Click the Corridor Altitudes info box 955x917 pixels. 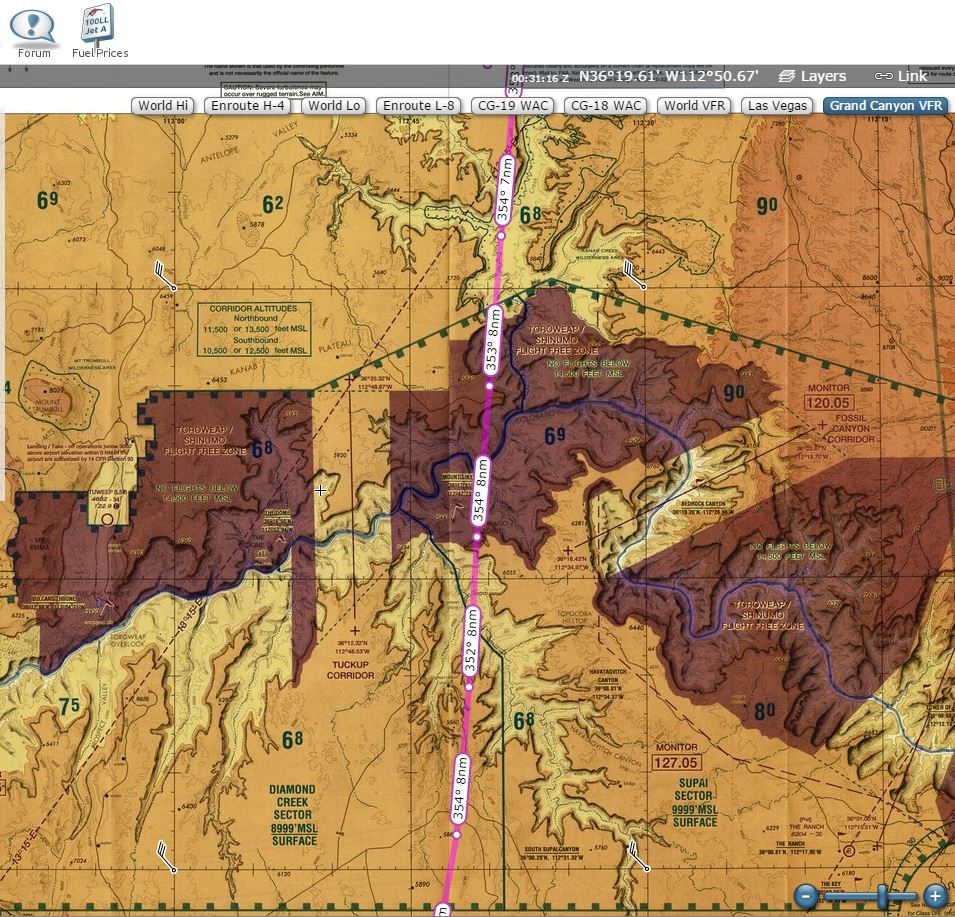pos(254,329)
